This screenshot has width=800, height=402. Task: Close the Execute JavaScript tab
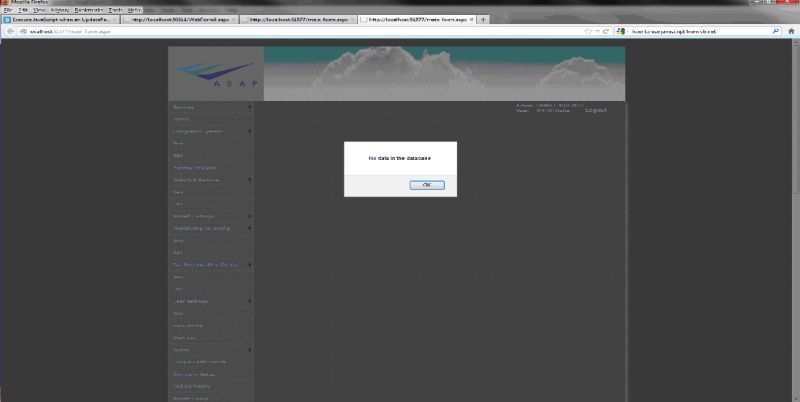pos(114,19)
